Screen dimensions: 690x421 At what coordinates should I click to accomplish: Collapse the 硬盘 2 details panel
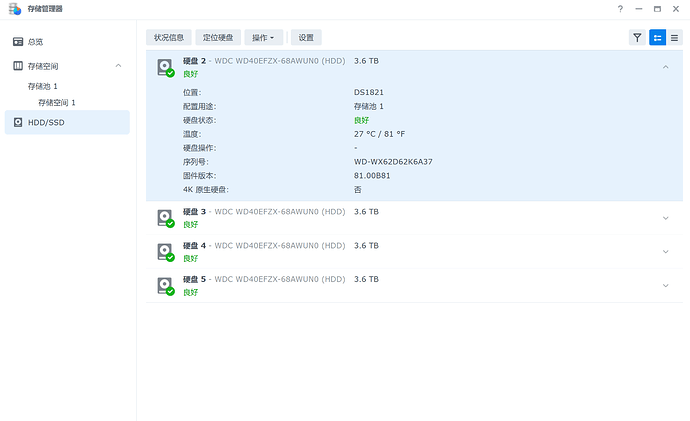666,67
